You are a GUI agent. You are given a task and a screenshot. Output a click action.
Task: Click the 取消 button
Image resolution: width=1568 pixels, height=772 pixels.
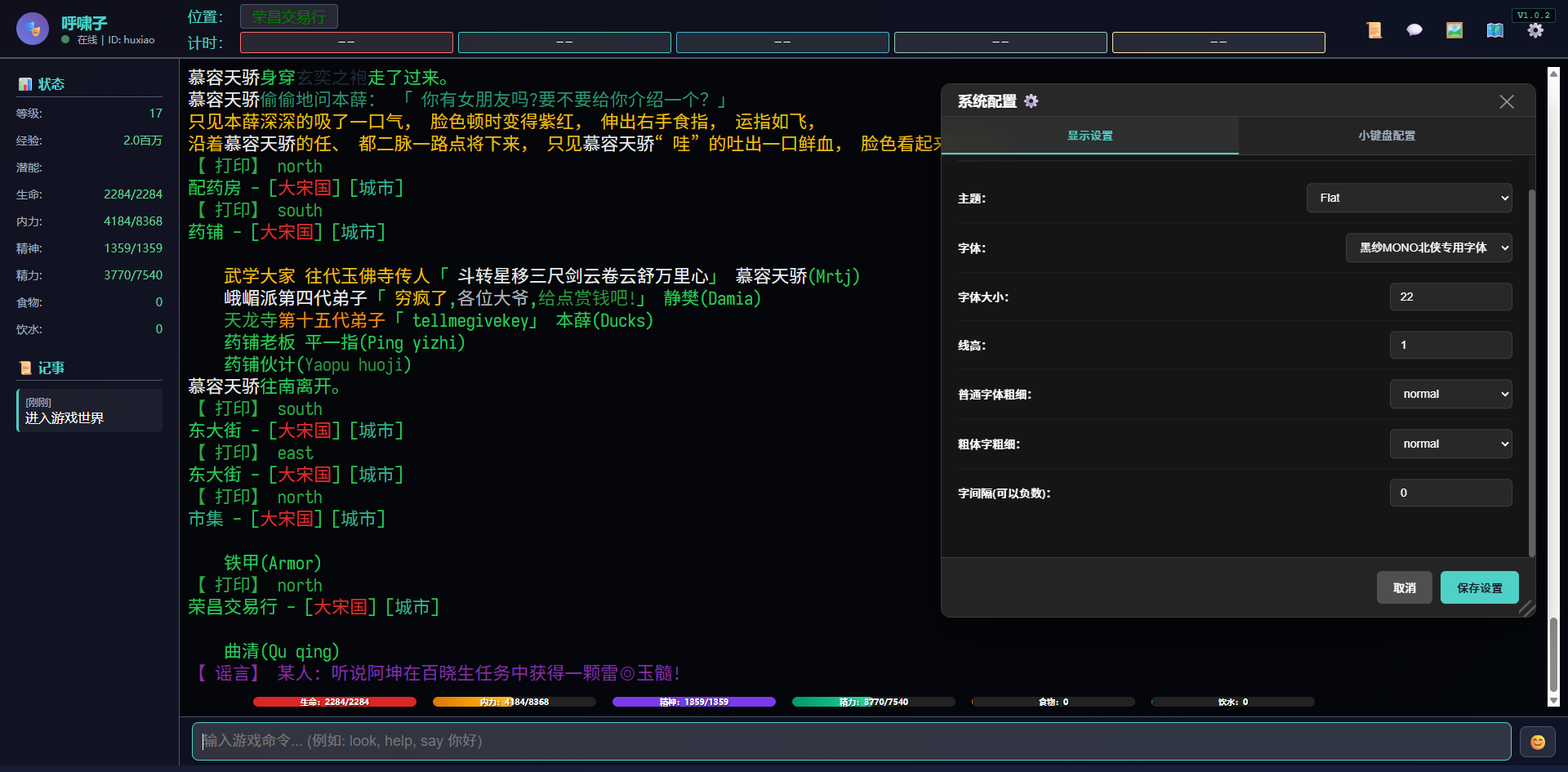pyautogui.click(x=1404, y=587)
